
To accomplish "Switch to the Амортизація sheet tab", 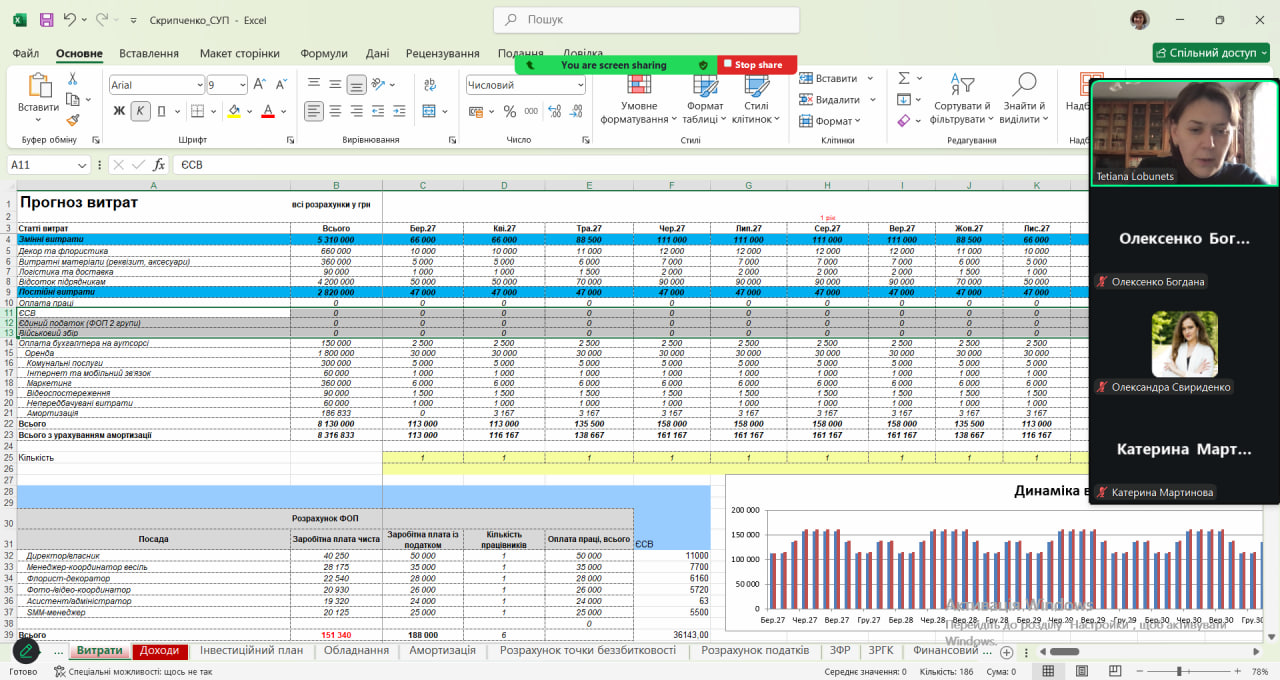I will pyautogui.click(x=442, y=650).
